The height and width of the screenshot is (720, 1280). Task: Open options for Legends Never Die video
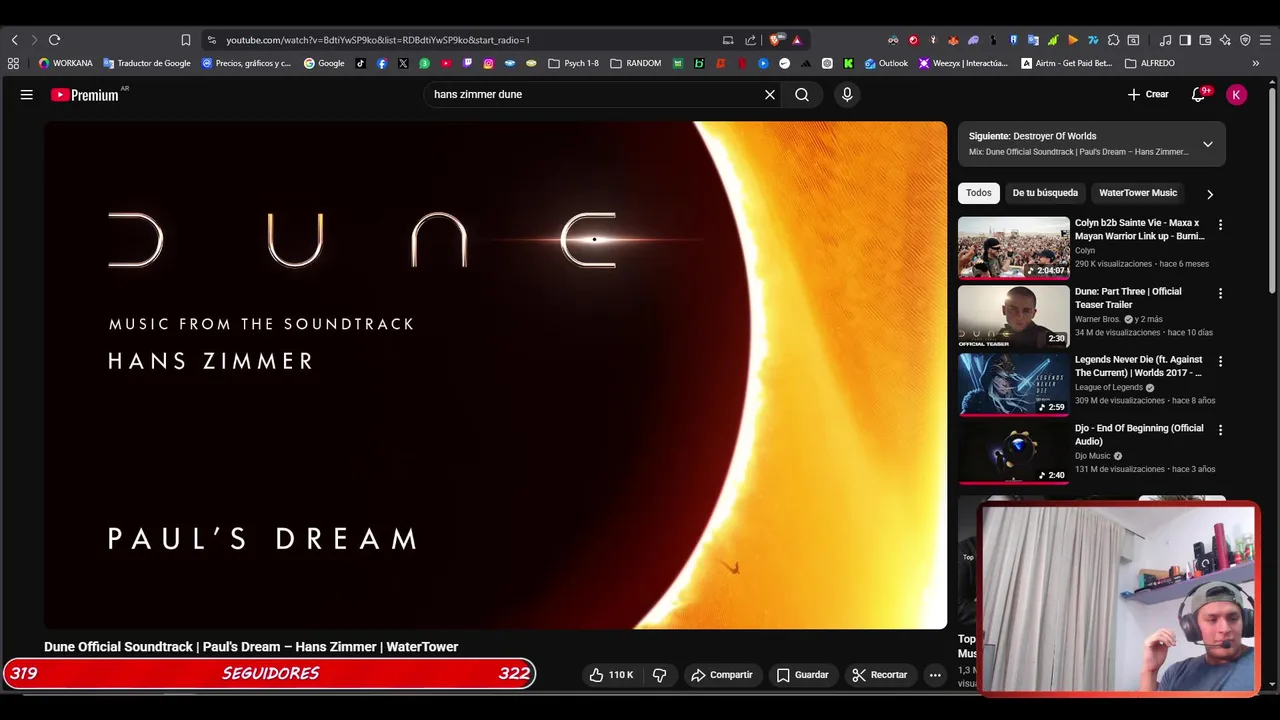click(x=1220, y=361)
